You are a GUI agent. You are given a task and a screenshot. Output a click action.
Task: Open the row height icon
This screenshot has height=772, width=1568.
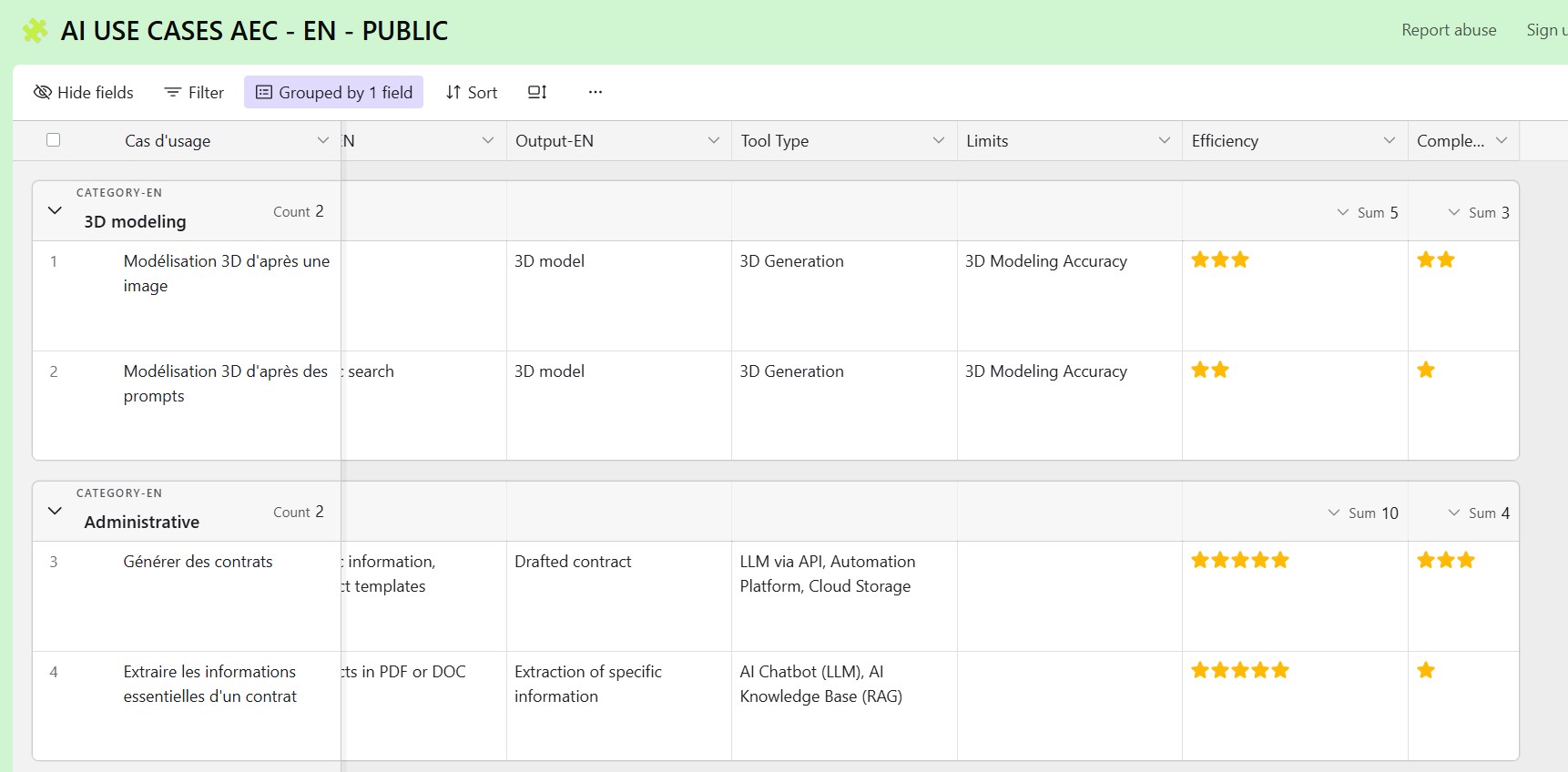[537, 92]
